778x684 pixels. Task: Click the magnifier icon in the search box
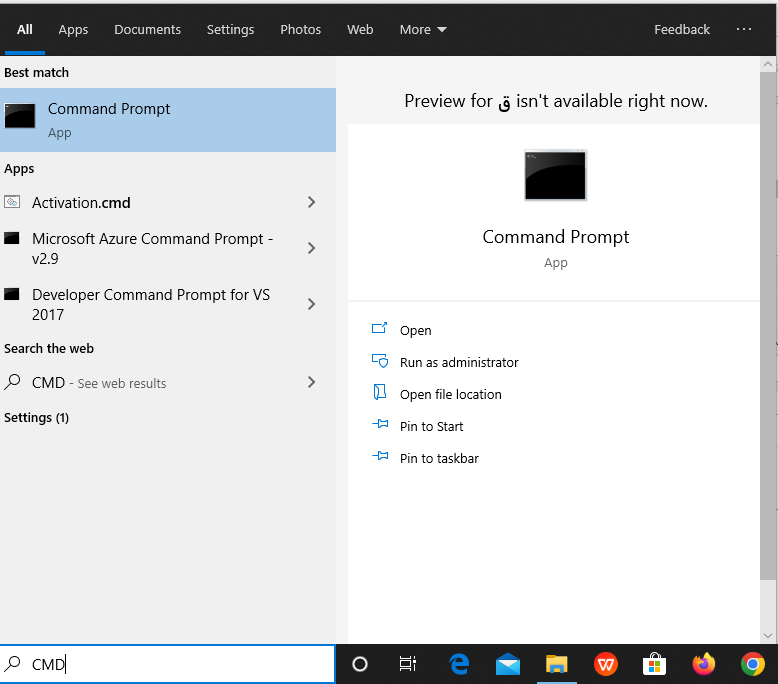[12, 664]
